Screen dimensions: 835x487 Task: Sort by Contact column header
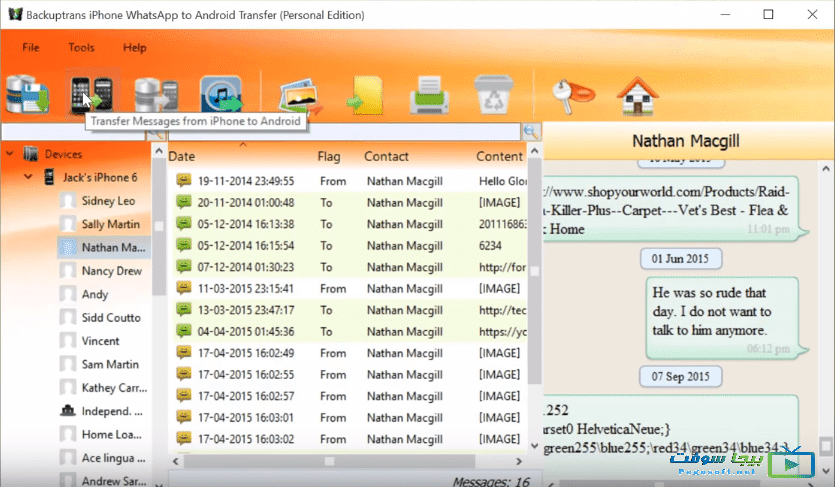tap(386, 156)
